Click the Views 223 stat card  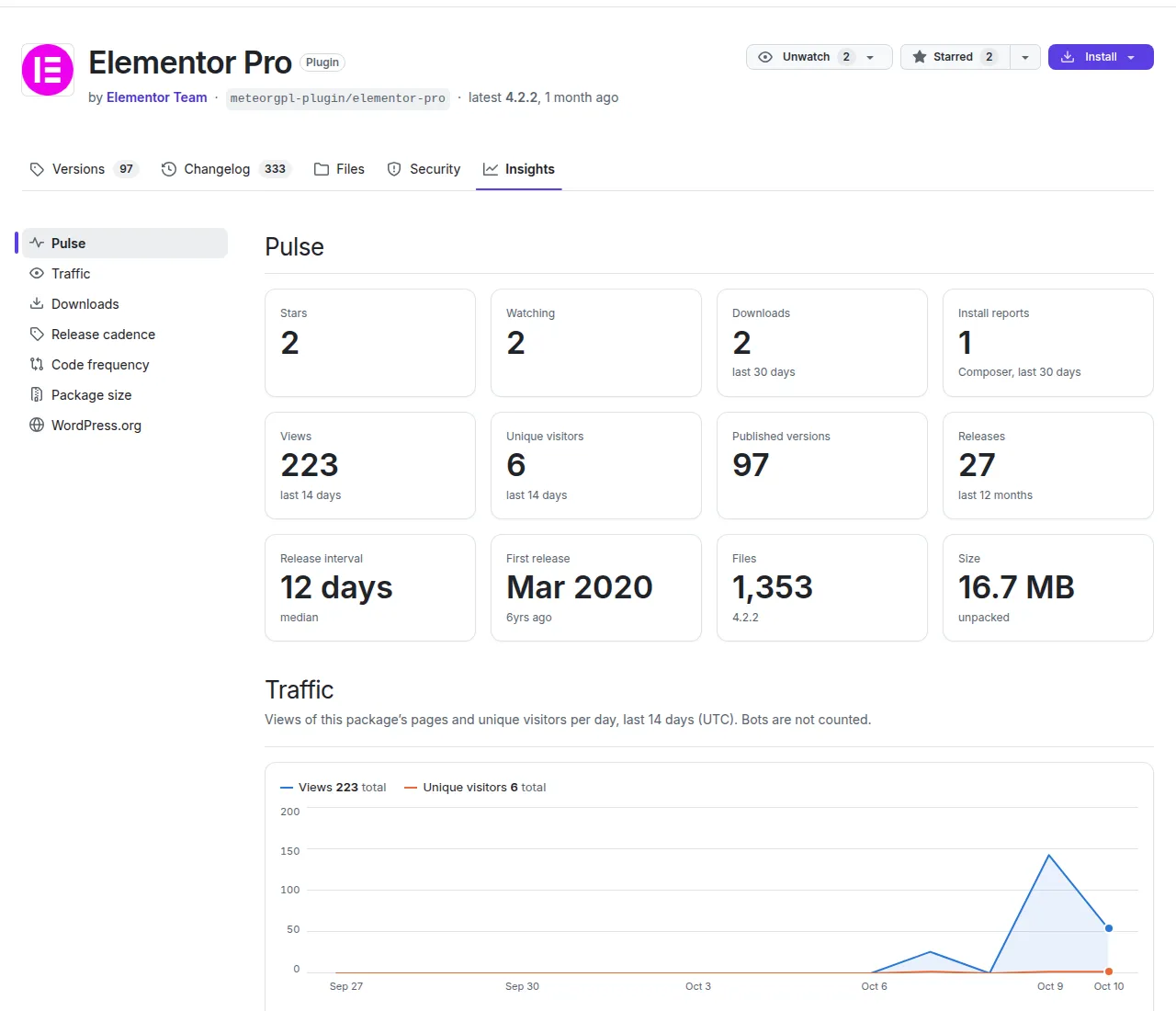tap(370, 466)
